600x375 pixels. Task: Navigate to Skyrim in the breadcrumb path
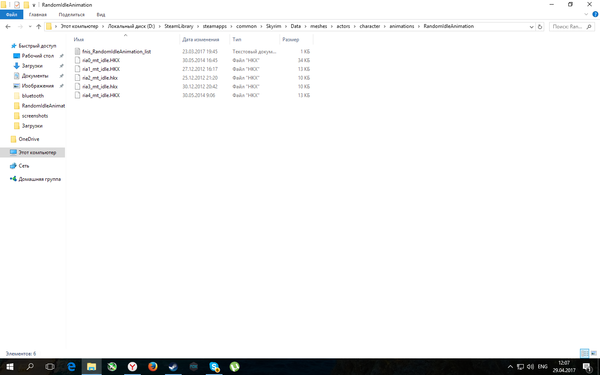coord(274,26)
